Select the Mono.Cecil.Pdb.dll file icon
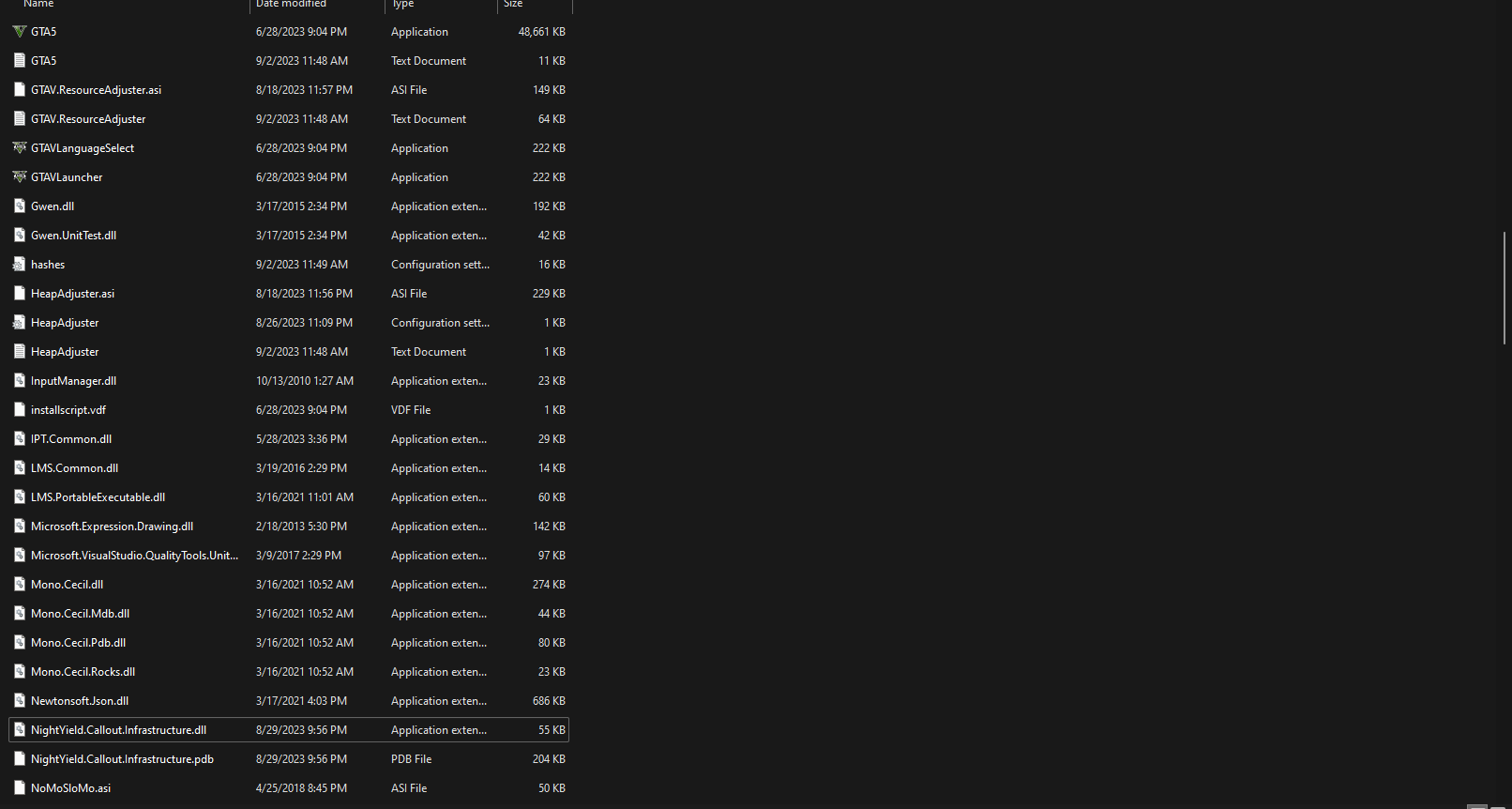Image resolution: width=1512 pixels, height=809 pixels. pos(20,643)
